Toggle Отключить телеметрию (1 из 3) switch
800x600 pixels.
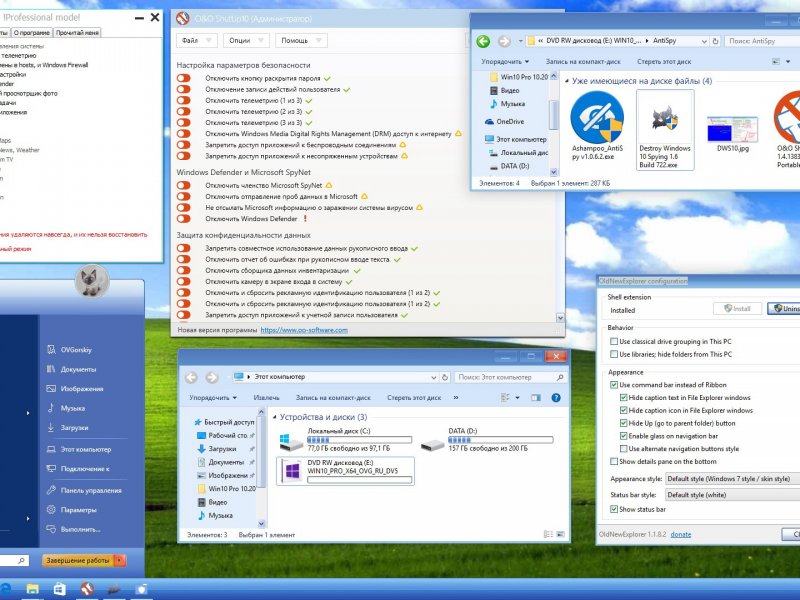184,101
